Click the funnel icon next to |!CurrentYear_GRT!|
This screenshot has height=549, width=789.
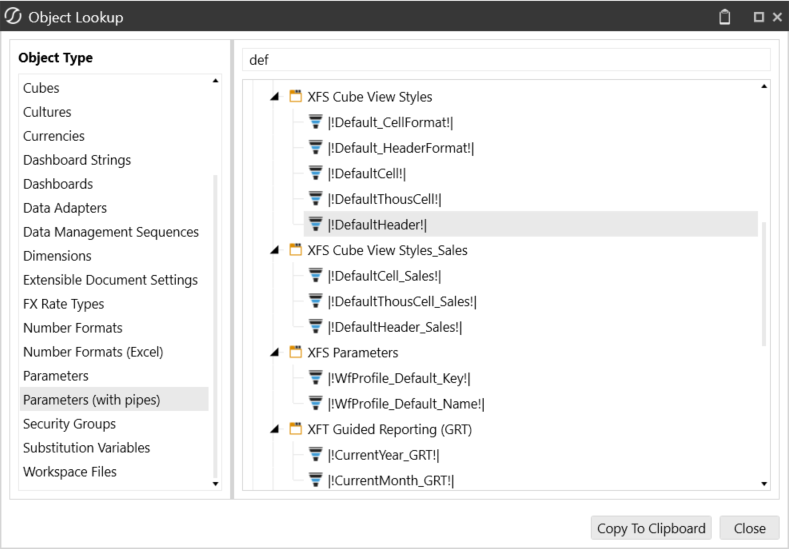point(315,455)
